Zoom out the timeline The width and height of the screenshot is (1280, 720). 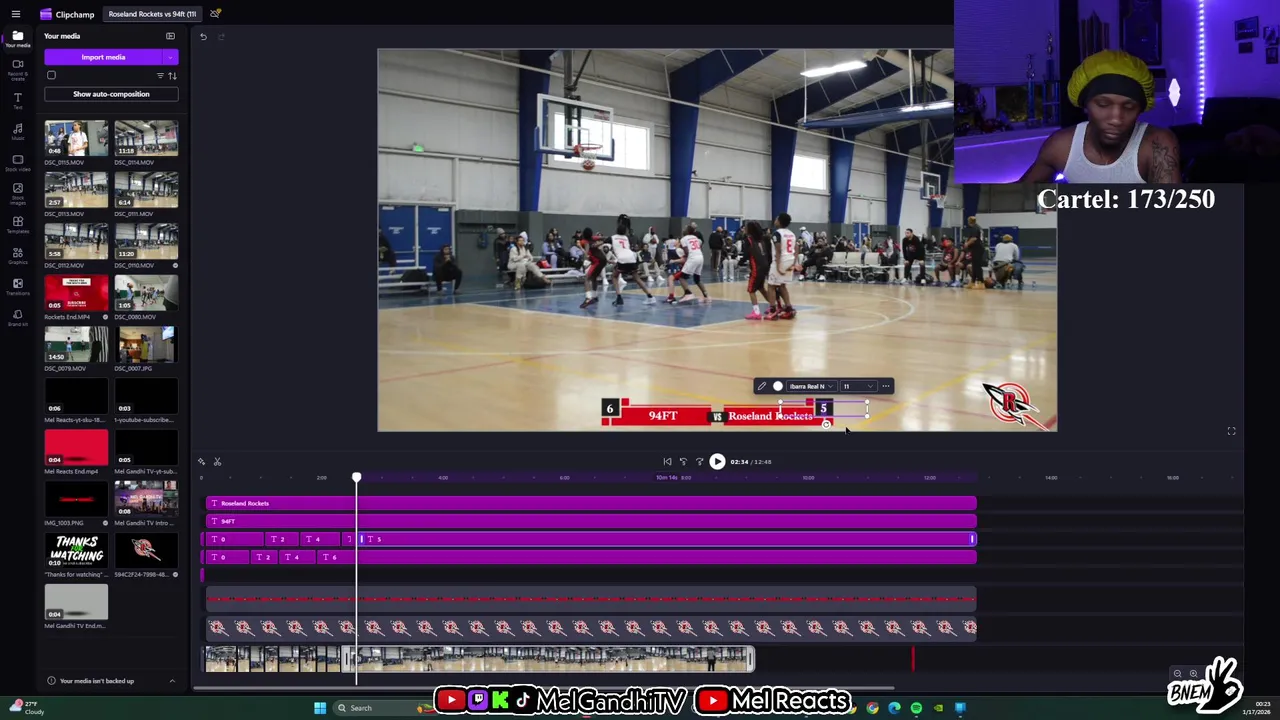point(1177,675)
